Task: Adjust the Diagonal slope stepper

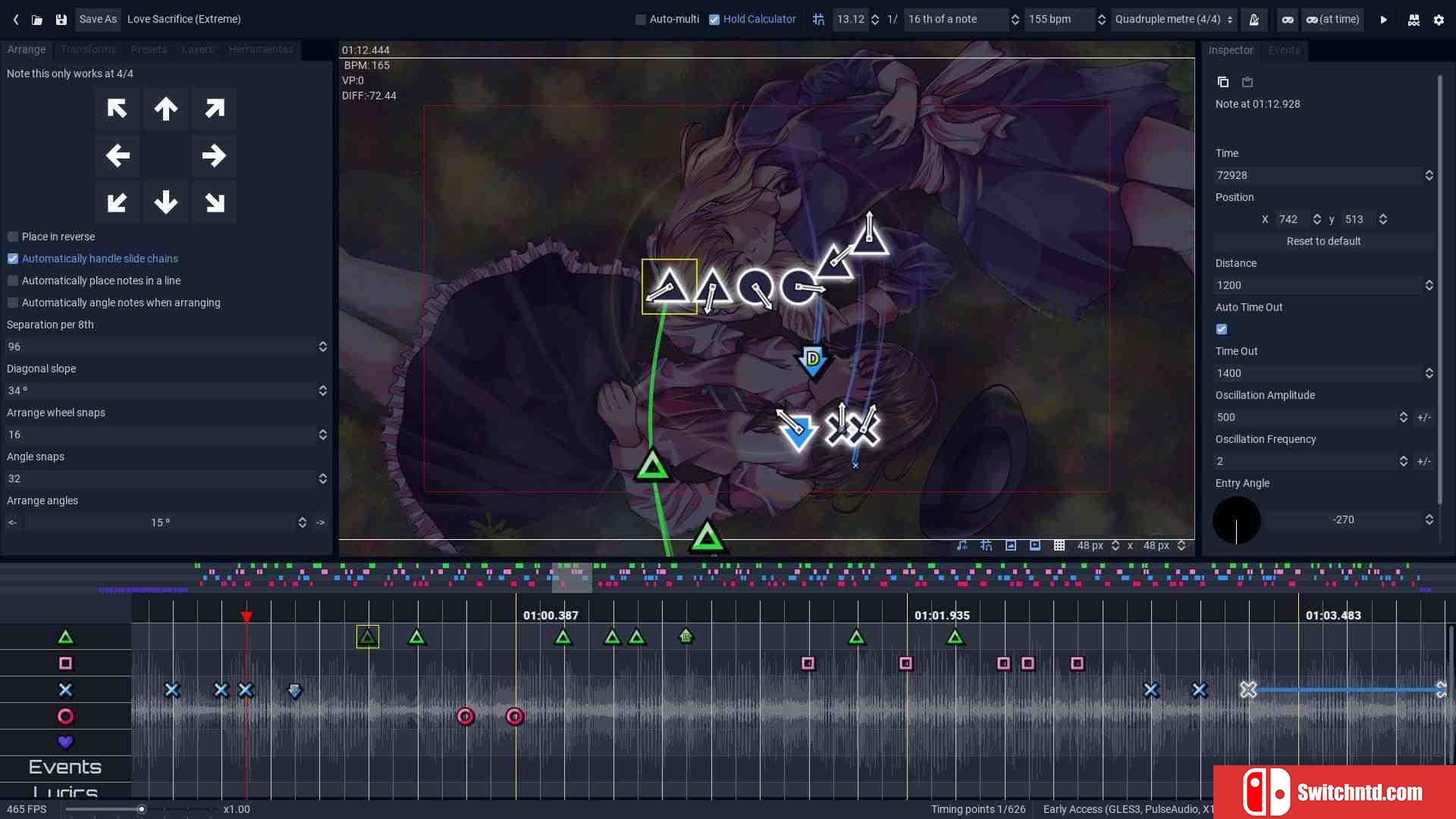Action: coord(323,391)
